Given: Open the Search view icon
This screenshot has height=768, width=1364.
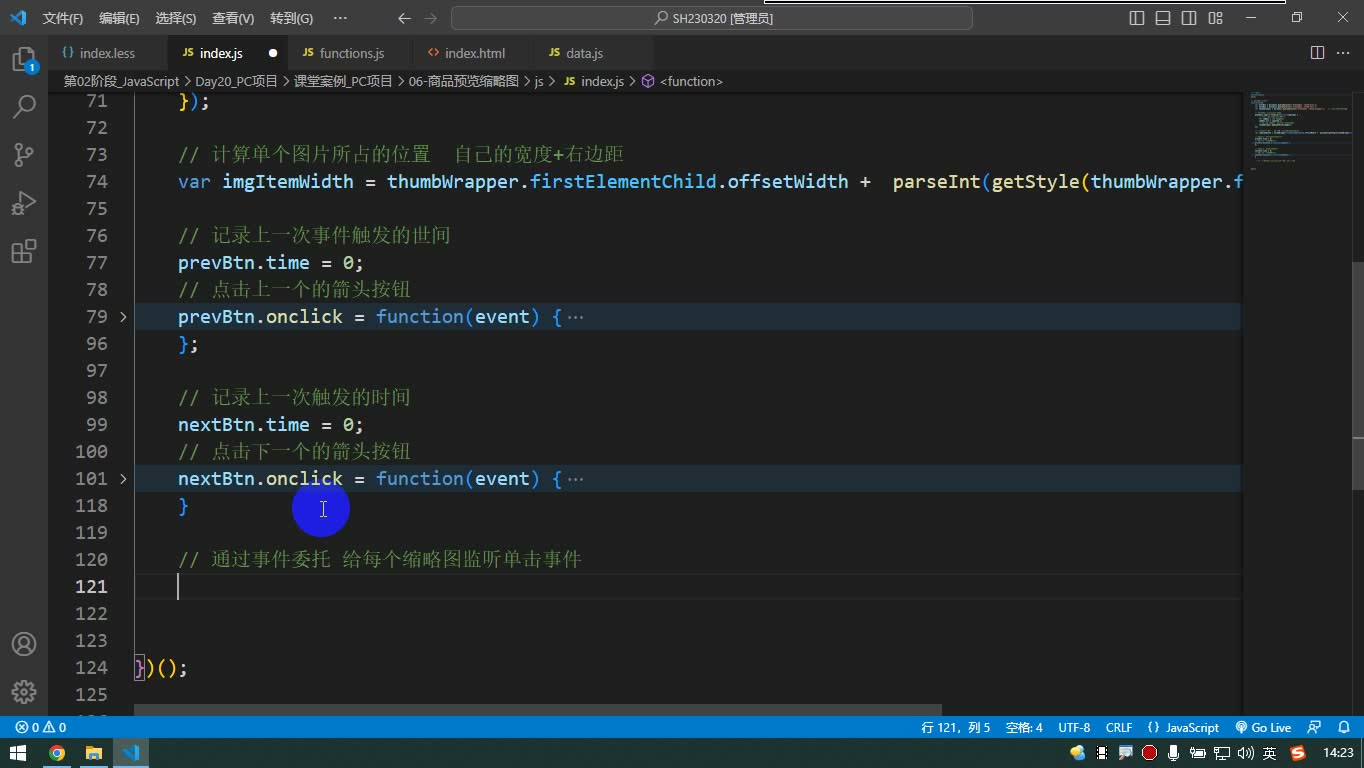Looking at the screenshot, I should pos(24,107).
